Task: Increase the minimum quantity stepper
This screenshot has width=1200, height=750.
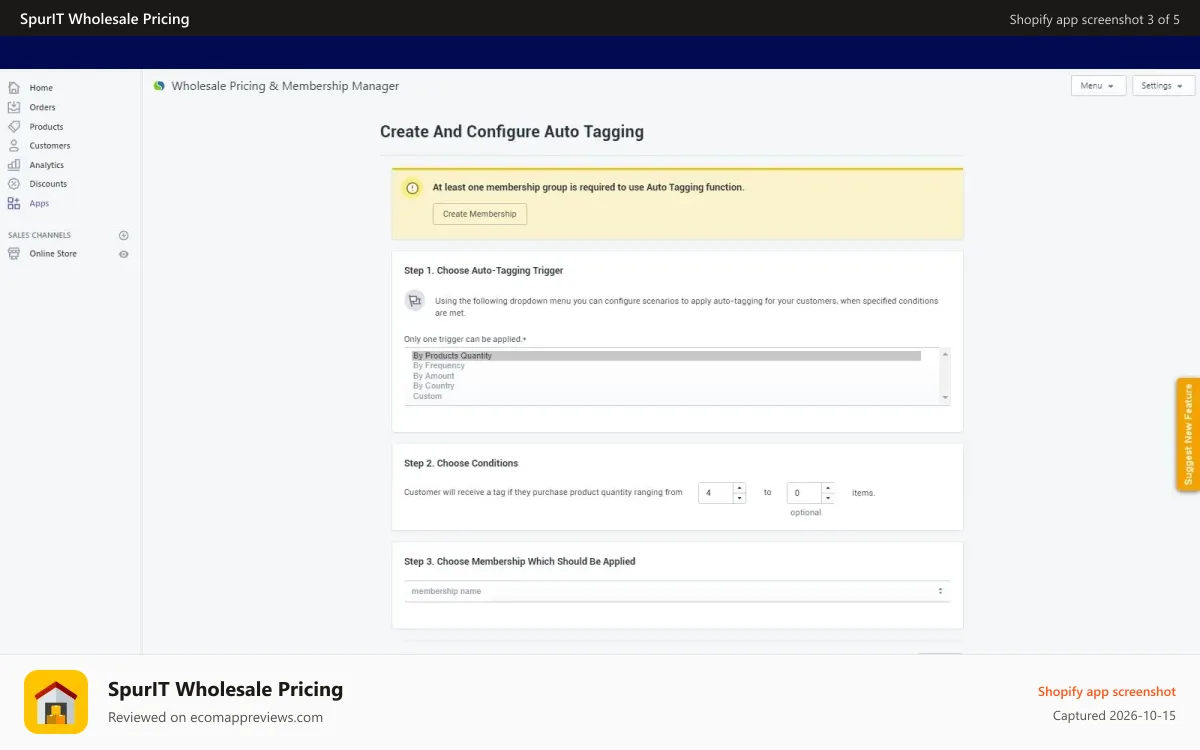Action: tap(739, 487)
